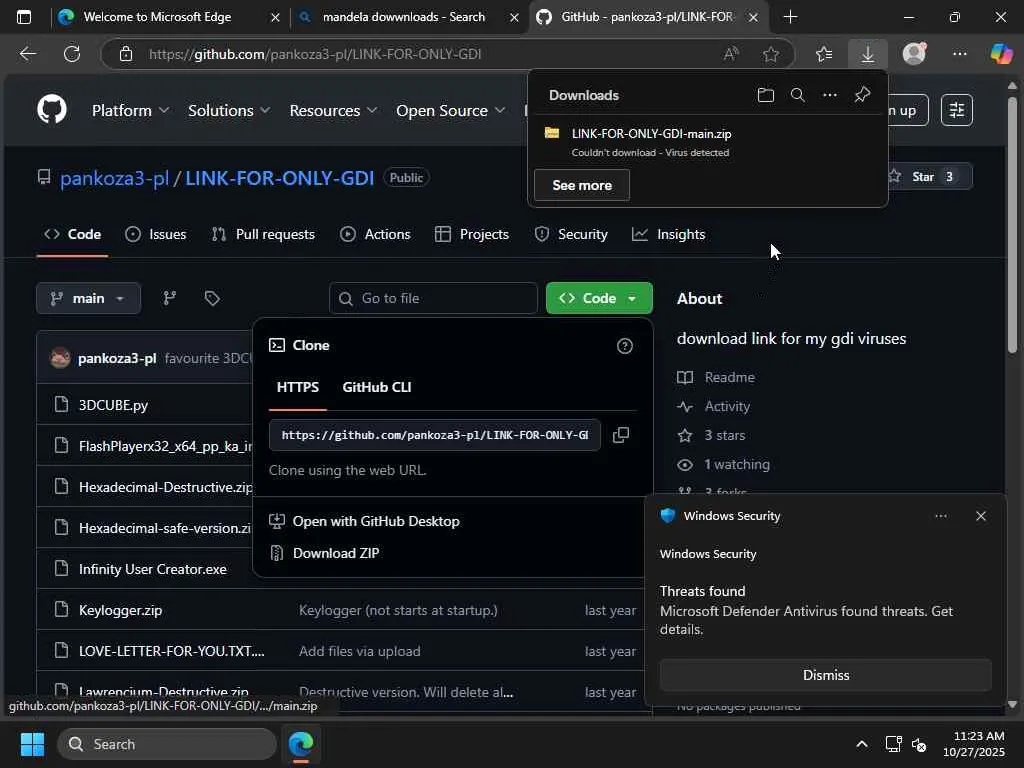1024x768 pixels.
Task: Open the Security tab
Action: tap(571, 234)
